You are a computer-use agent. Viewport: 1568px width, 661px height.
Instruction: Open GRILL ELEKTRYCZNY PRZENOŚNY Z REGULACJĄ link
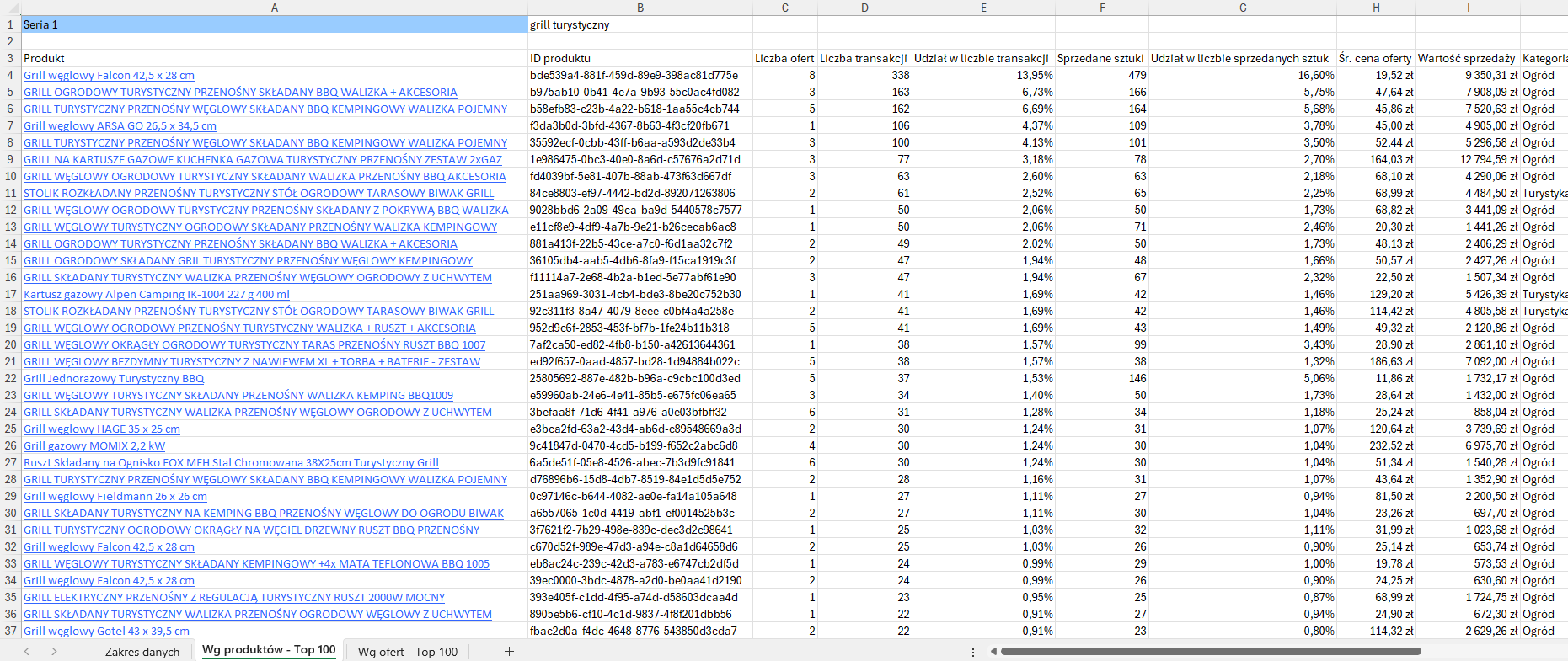point(234,597)
